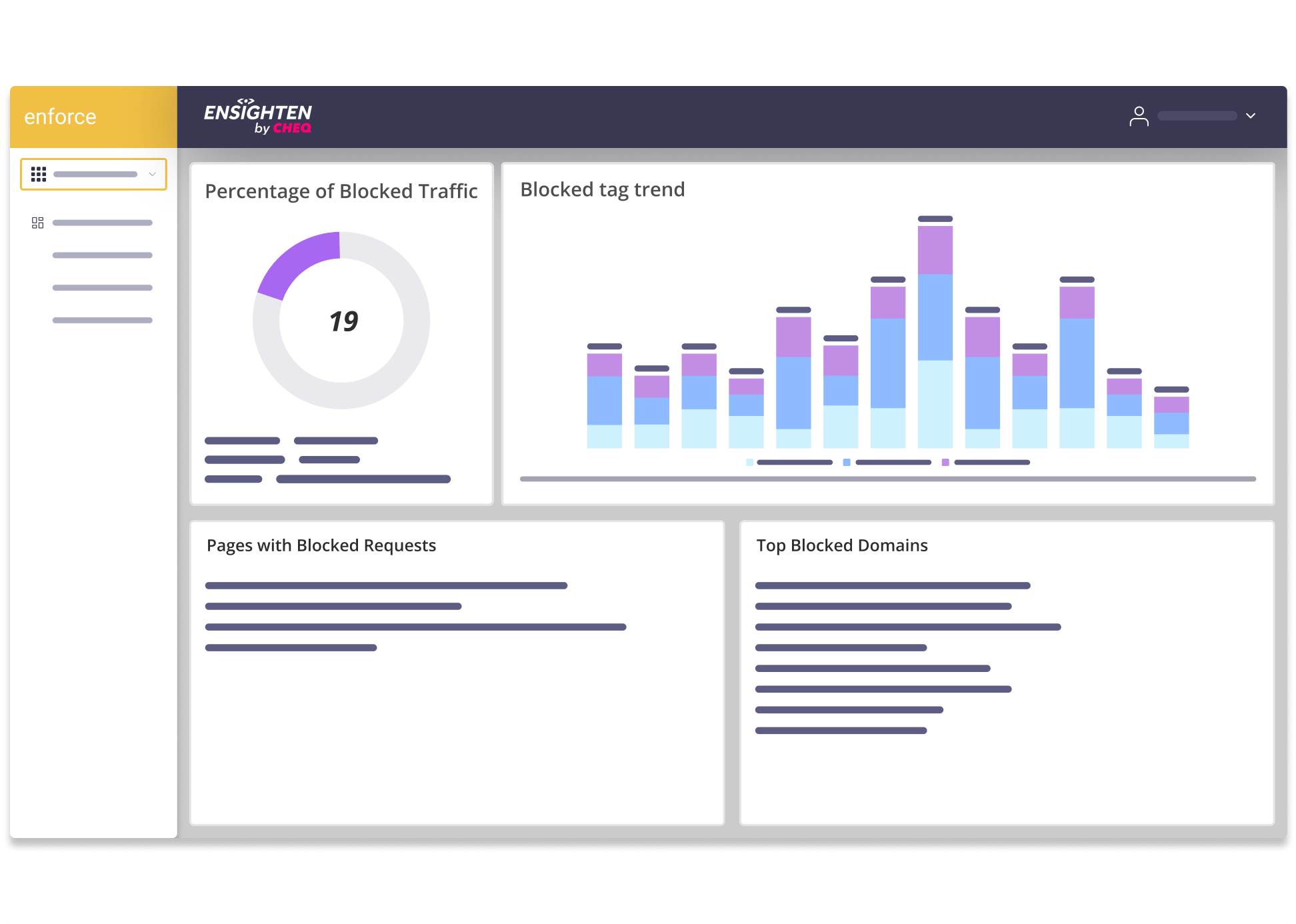
Task: Click the Ensighten by CHEQ logo
Action: click(258, 116)
